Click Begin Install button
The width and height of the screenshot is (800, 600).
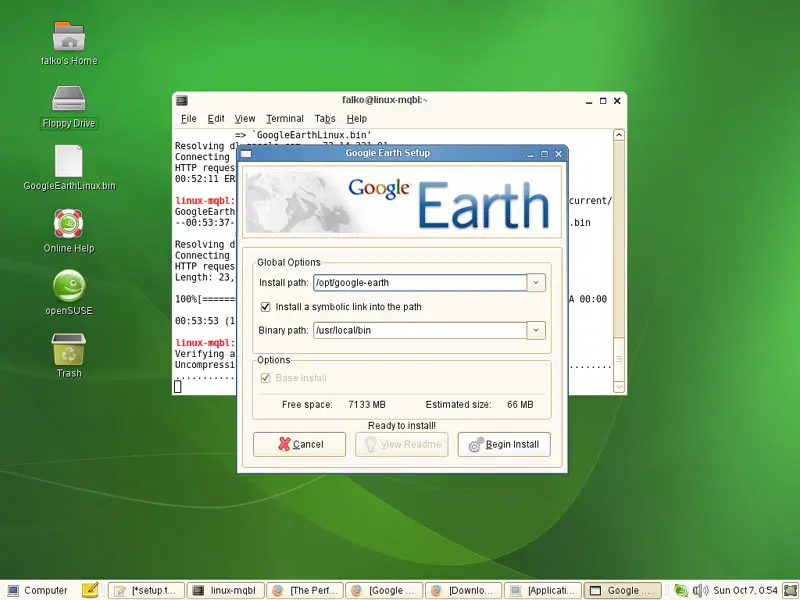[504, 444]
